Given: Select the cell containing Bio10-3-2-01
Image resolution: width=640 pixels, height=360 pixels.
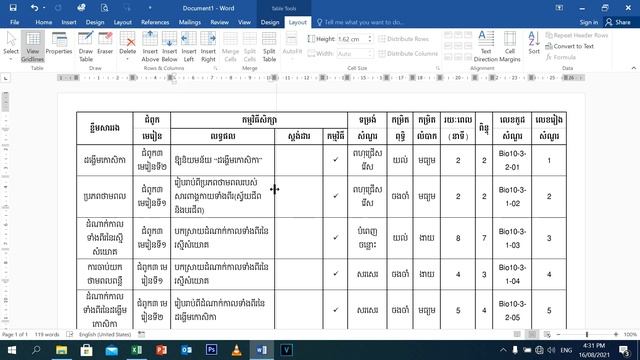Looking at the screenshot, I should (x=512, y=160).
